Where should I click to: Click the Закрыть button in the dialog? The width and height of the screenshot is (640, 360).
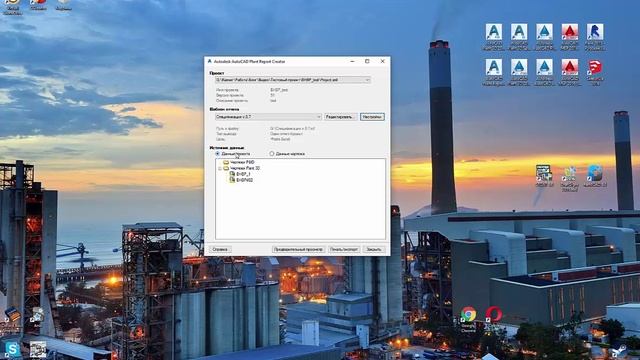[373, 249]
